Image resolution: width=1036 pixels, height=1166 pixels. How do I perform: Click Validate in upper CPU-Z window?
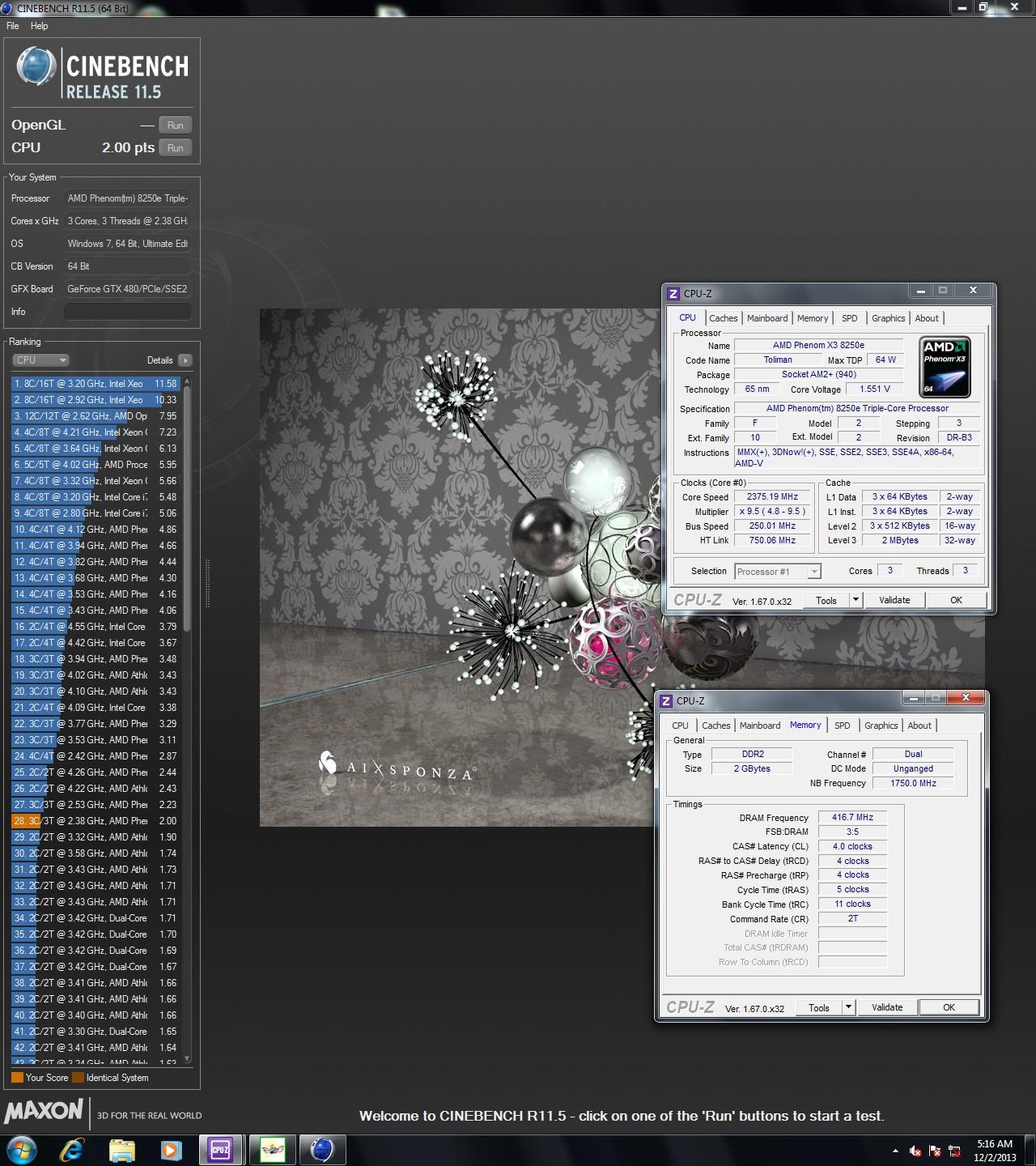[894, 600]
